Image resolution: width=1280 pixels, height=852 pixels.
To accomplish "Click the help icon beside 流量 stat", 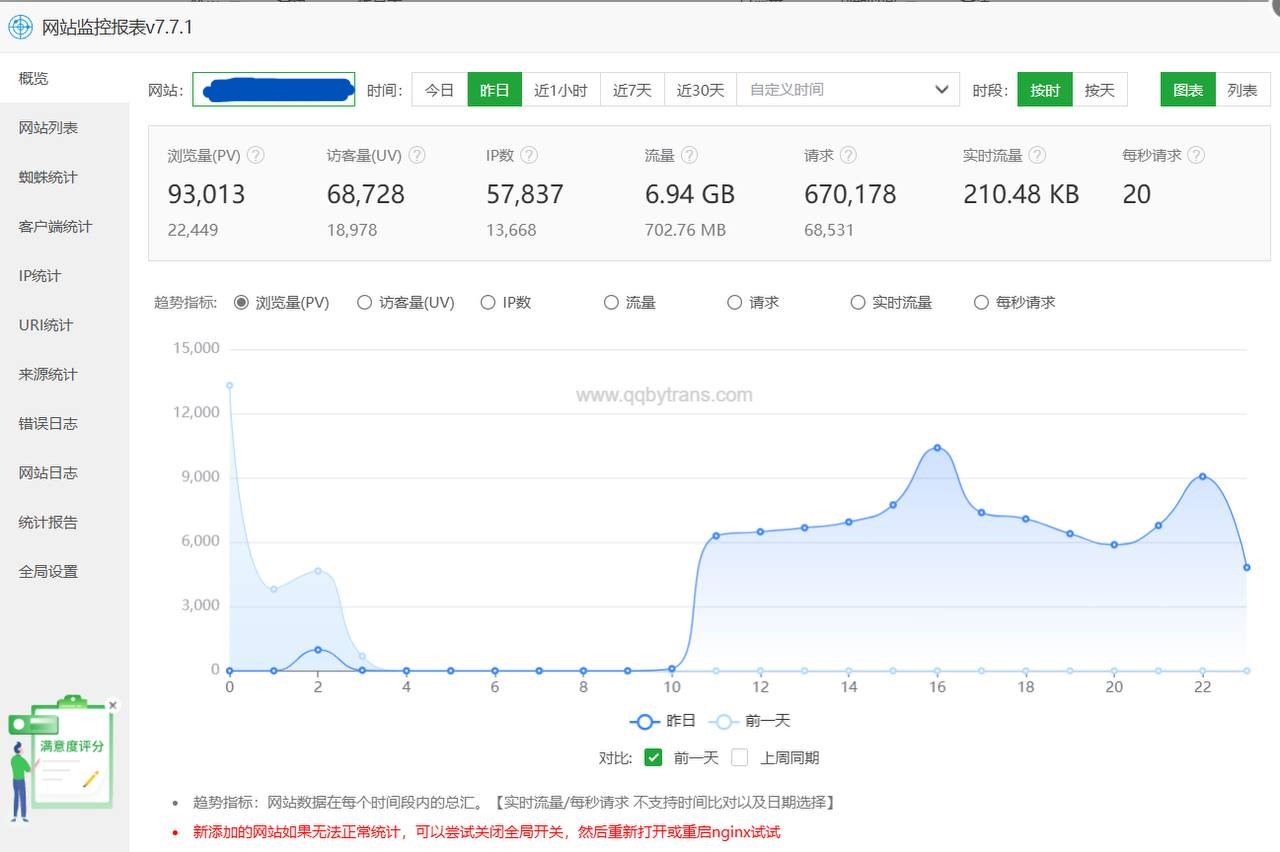I will pos(689,155).
